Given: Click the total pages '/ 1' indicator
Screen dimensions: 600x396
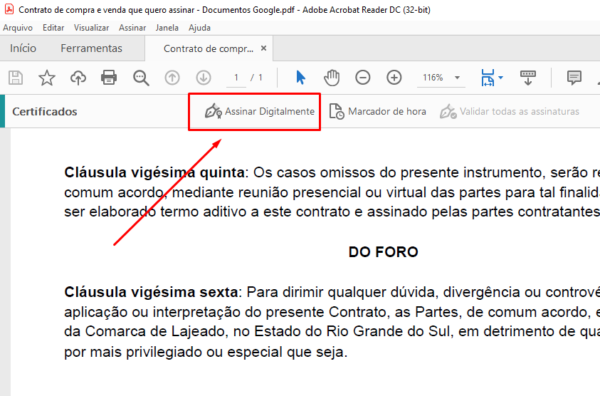Looking at the screenshot, I should tap(257, 78).
